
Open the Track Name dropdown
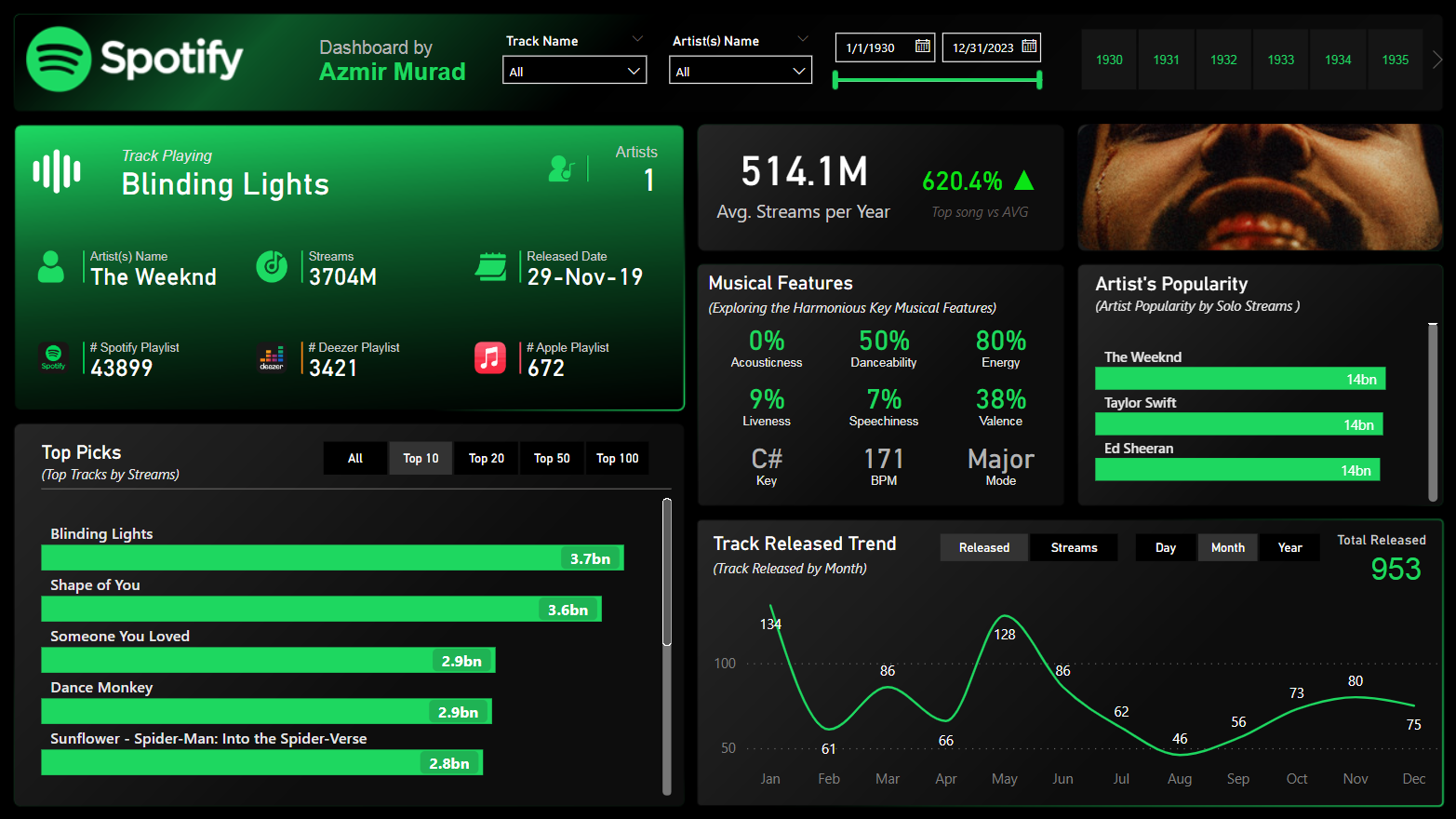click(x=574, y=72)
